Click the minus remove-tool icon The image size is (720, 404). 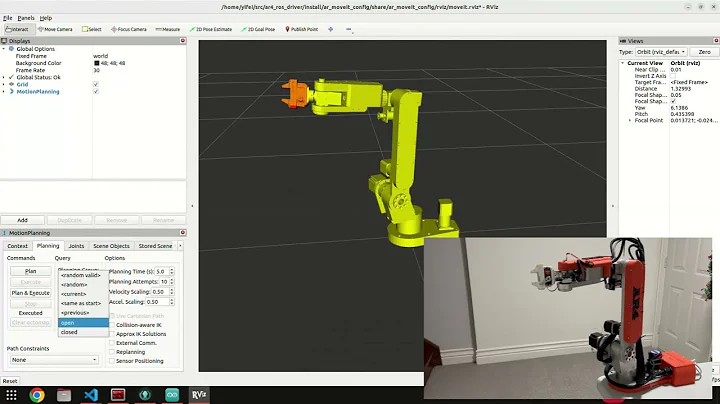(x=349, y=29)
